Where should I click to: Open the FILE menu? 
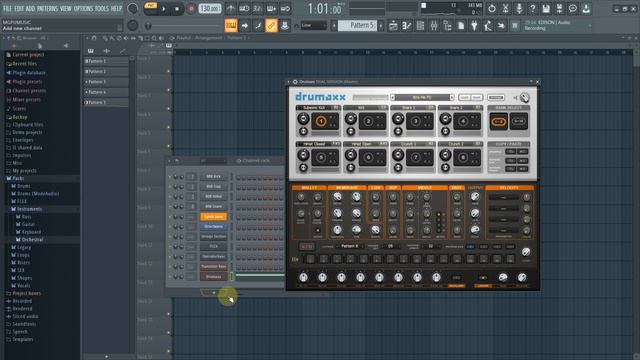point(7,9)
